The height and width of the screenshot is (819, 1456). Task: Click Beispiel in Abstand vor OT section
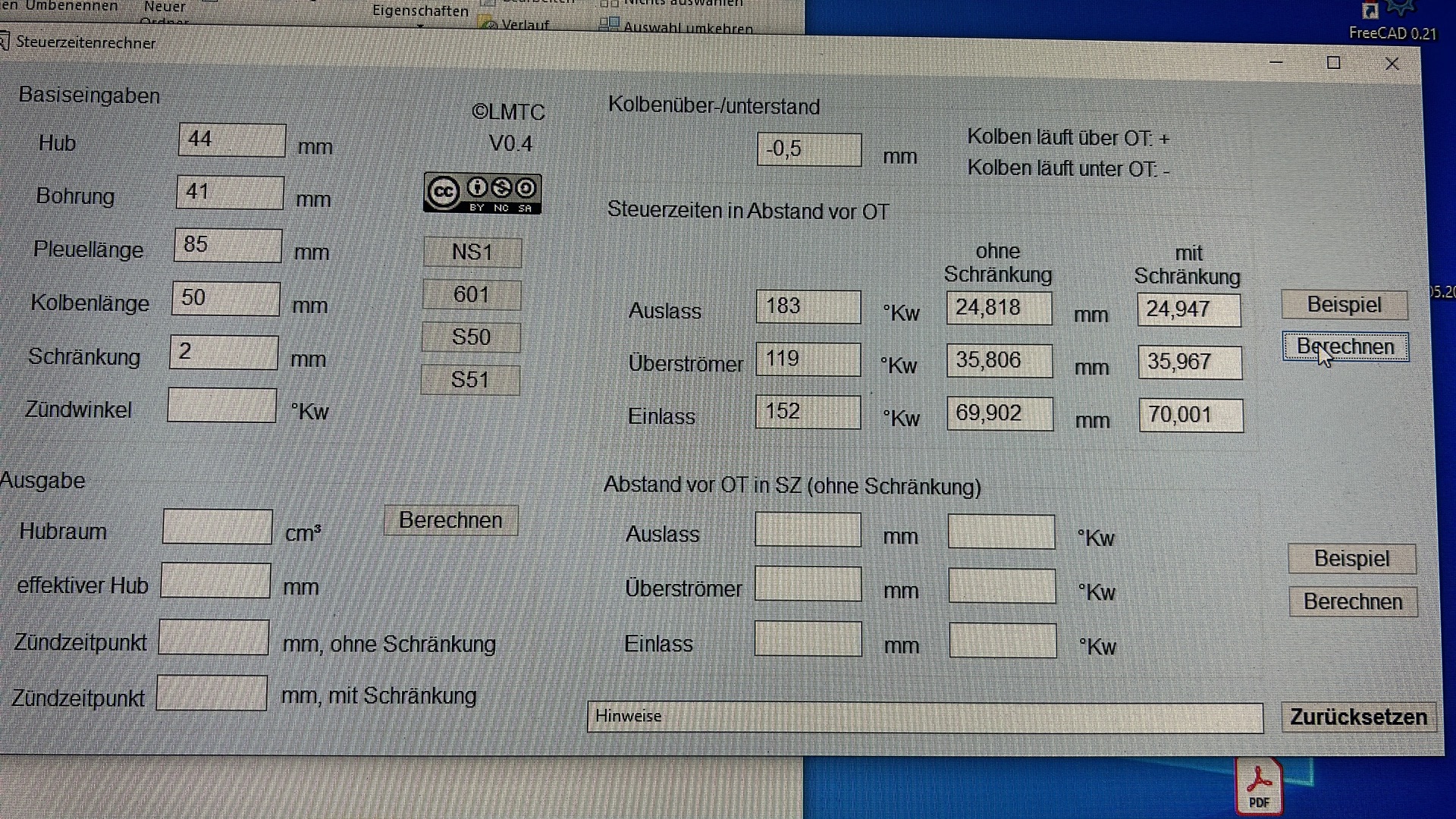pos(1351,559)
